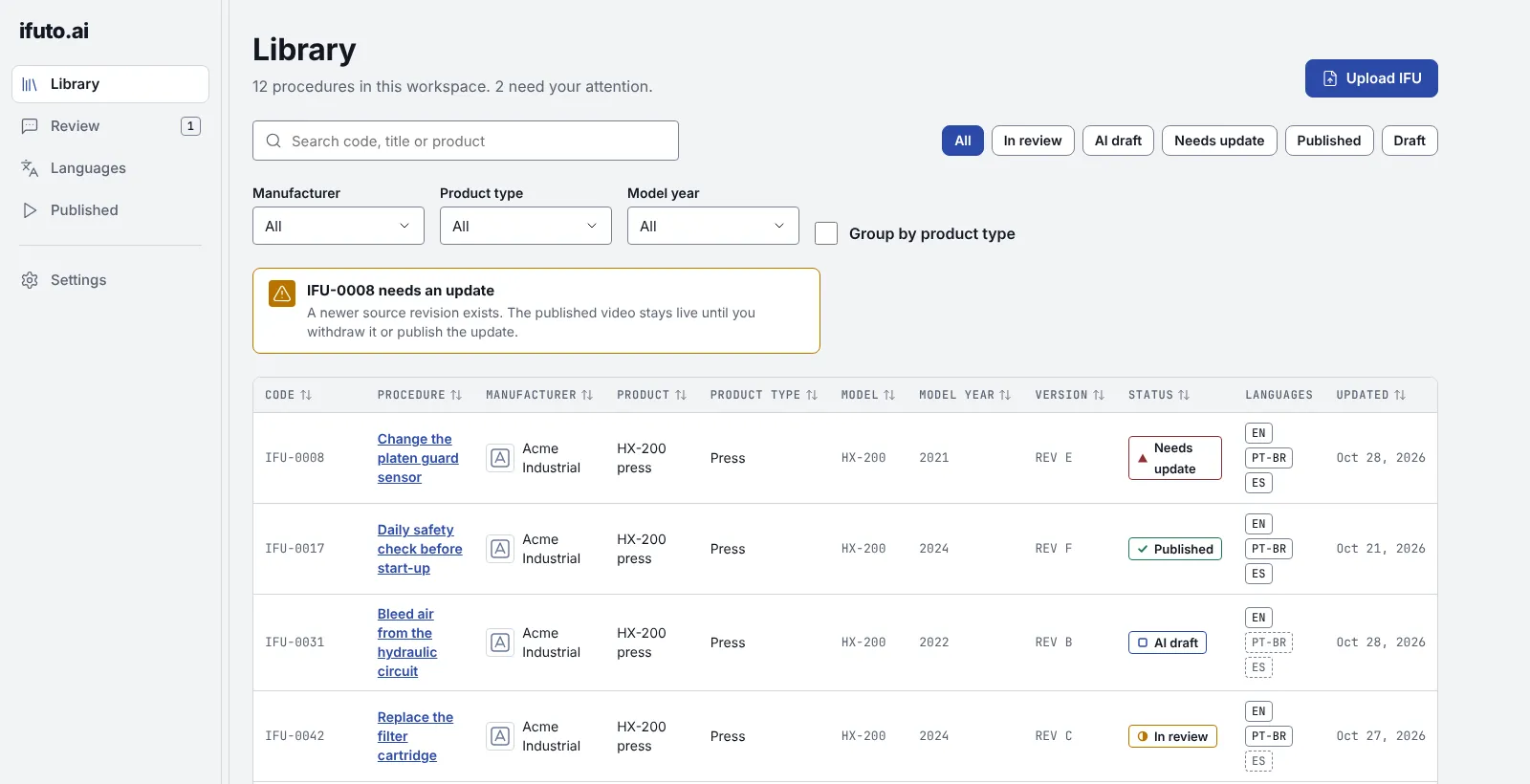Enable Group by product type checkbox
Image resolution: width=1530 pixels, height=784 pixels.
826,233
